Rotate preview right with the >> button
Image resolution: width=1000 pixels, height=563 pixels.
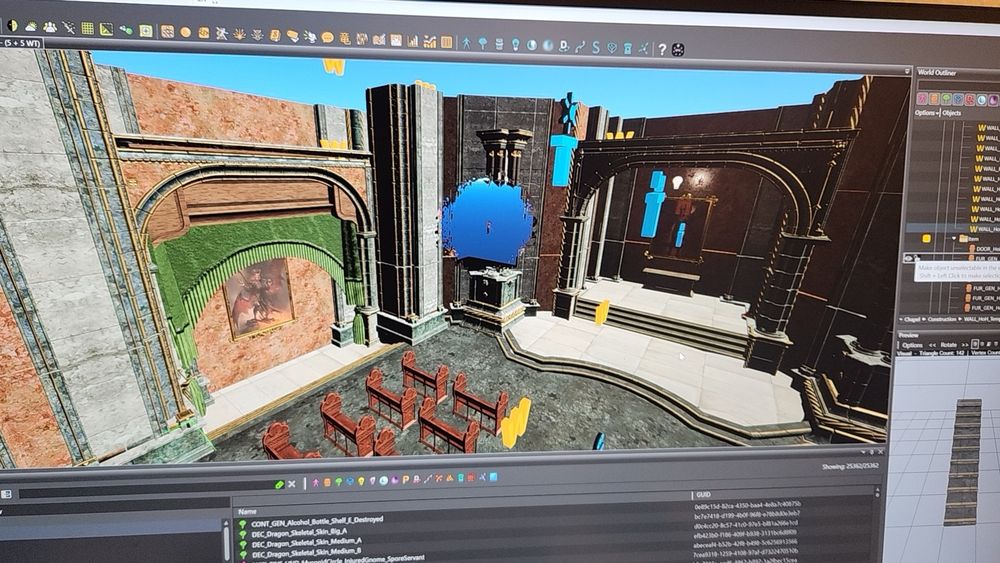pyautogui.click(x=965, y=345)
